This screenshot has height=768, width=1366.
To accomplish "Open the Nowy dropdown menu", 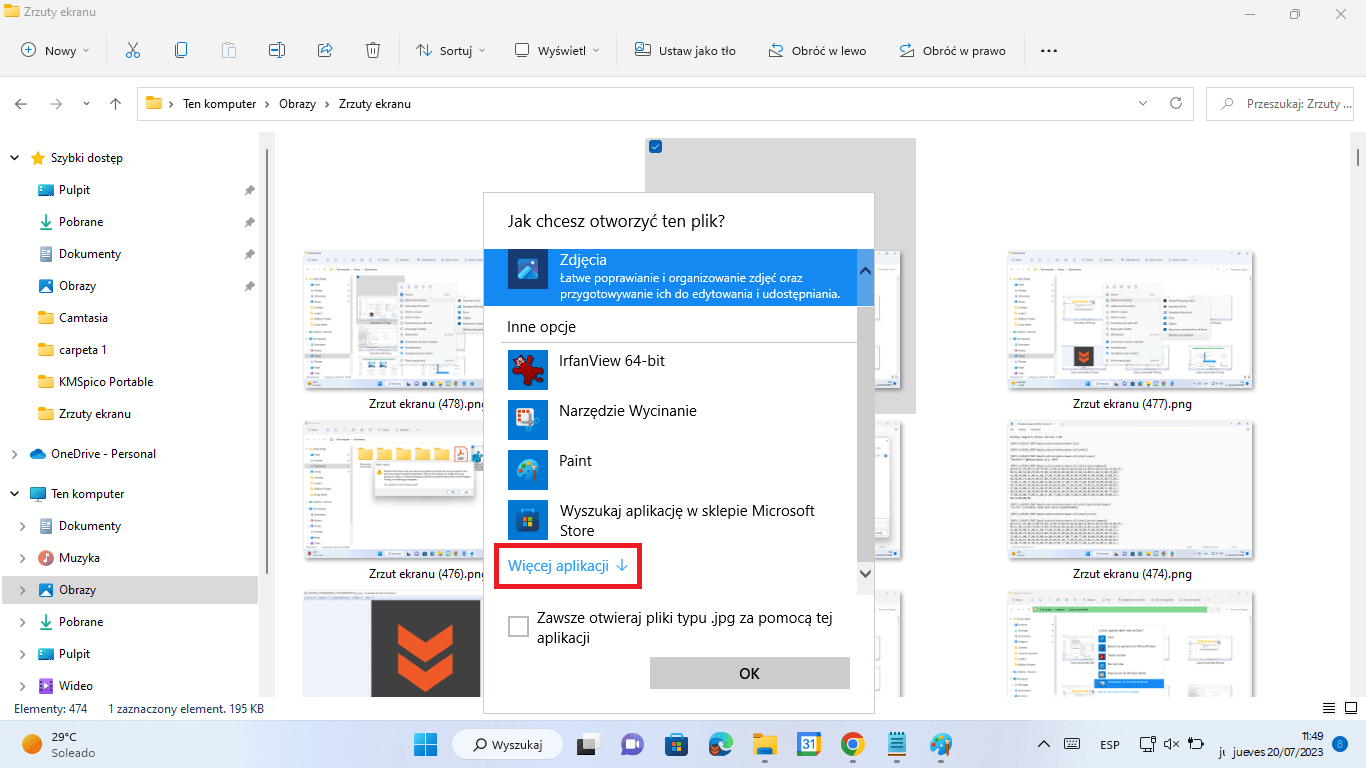I will click(x=55, y=50).
